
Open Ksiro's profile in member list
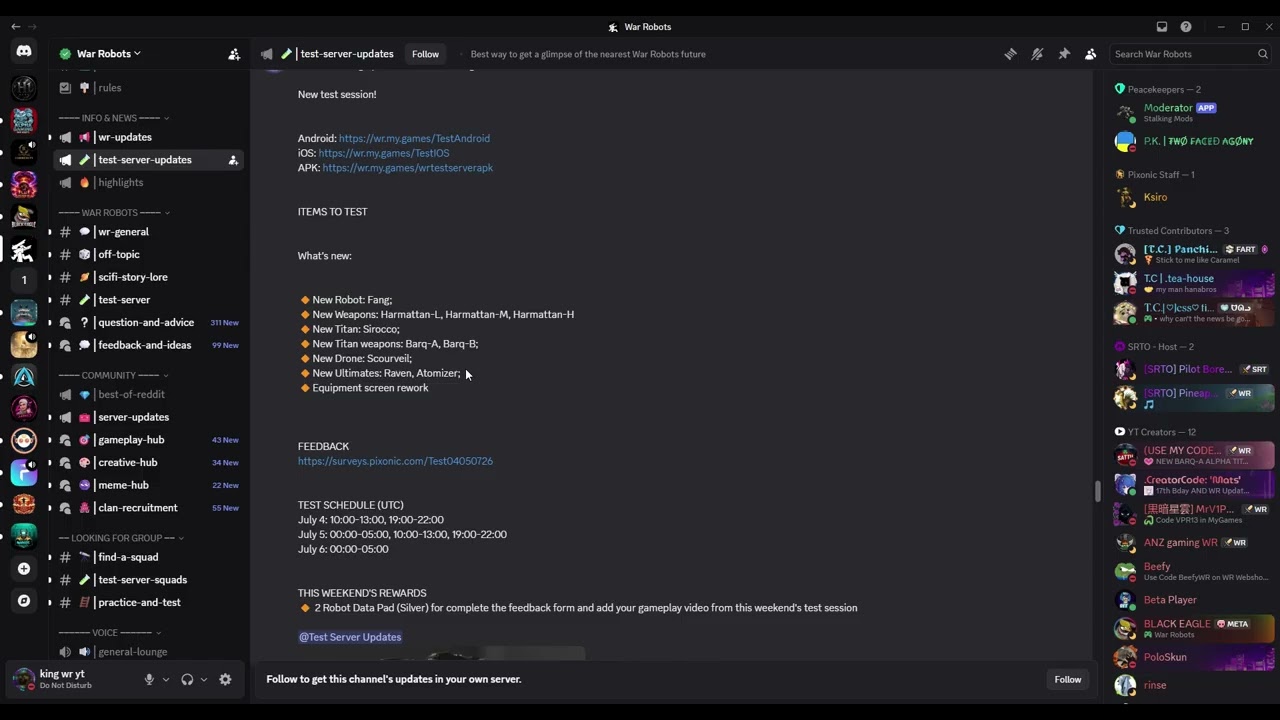tap(1194, 198)
